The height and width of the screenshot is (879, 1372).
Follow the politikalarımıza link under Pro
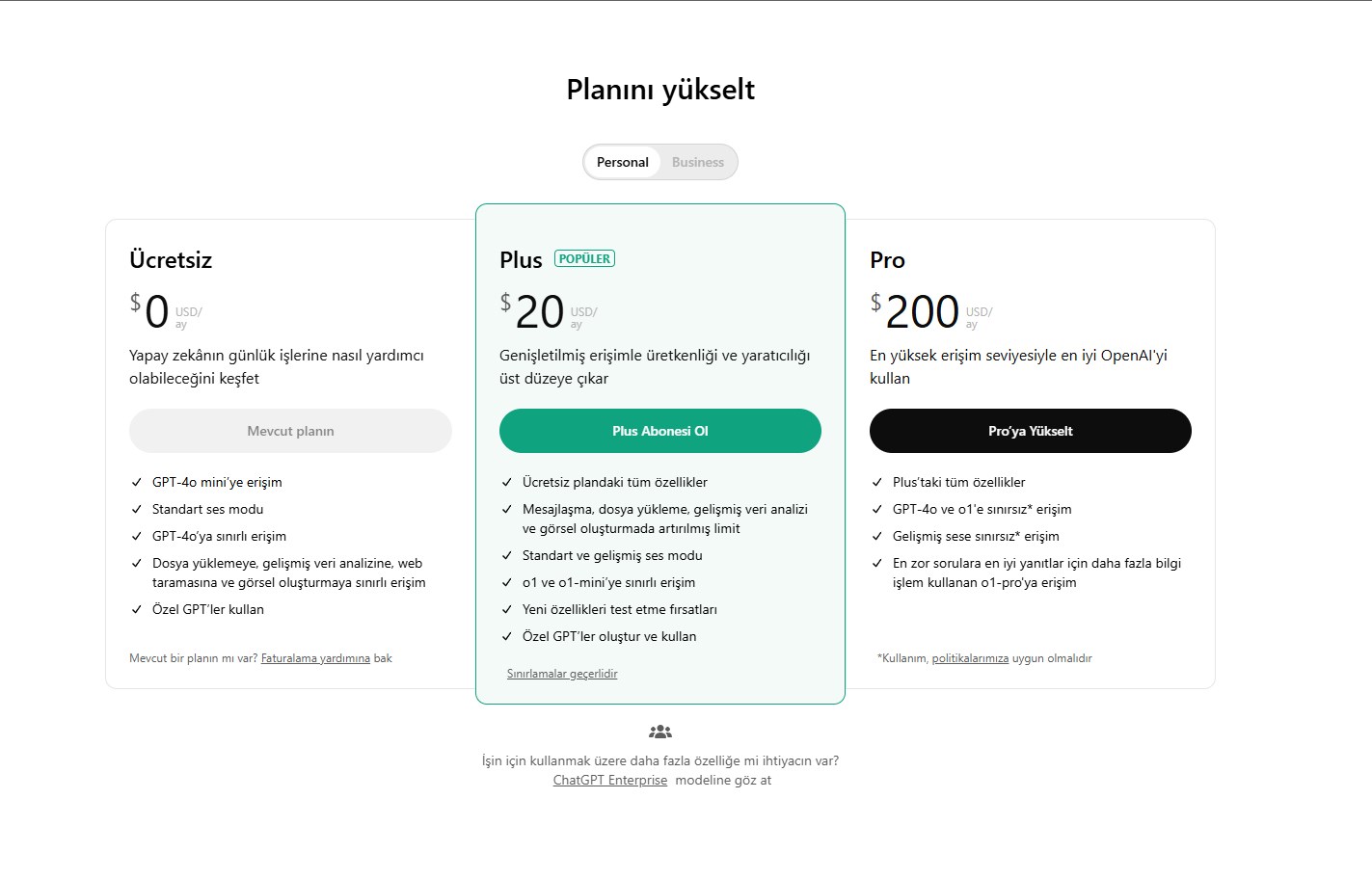pyautogui.click(x=970, y=658)
